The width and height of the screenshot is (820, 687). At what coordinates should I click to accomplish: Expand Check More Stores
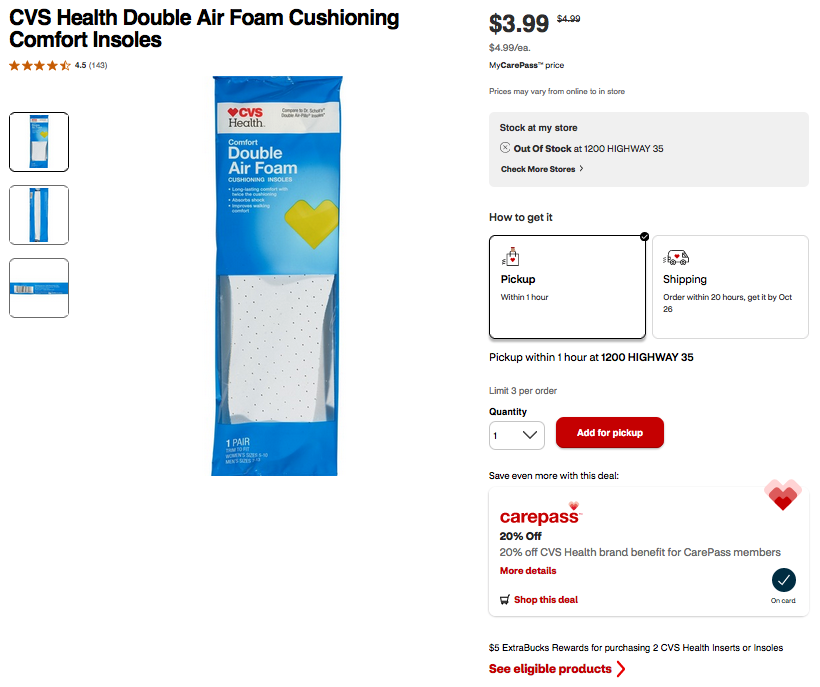pos(541,169)
